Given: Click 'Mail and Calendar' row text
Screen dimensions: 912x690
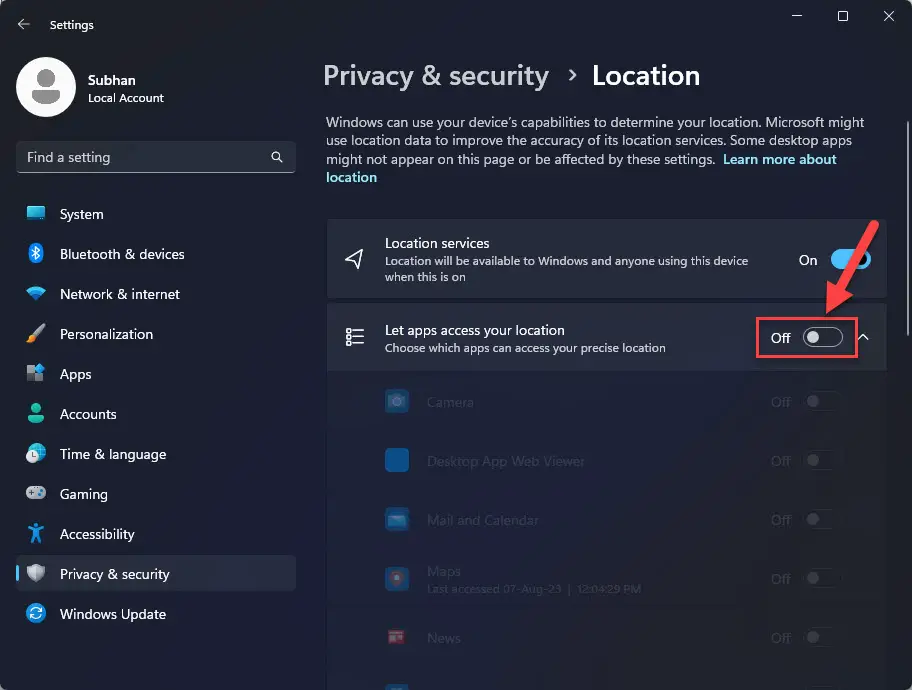Looking at the screenshot, I should click(x=483, y=520).
